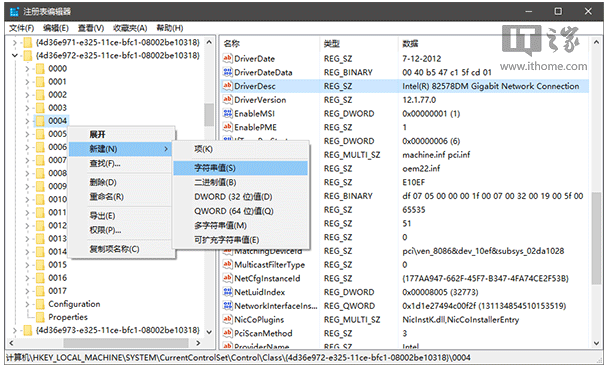Screen dimensions: 606x368
Task: Open the 编辑(E) menu
Action: (x=56, y=28)
